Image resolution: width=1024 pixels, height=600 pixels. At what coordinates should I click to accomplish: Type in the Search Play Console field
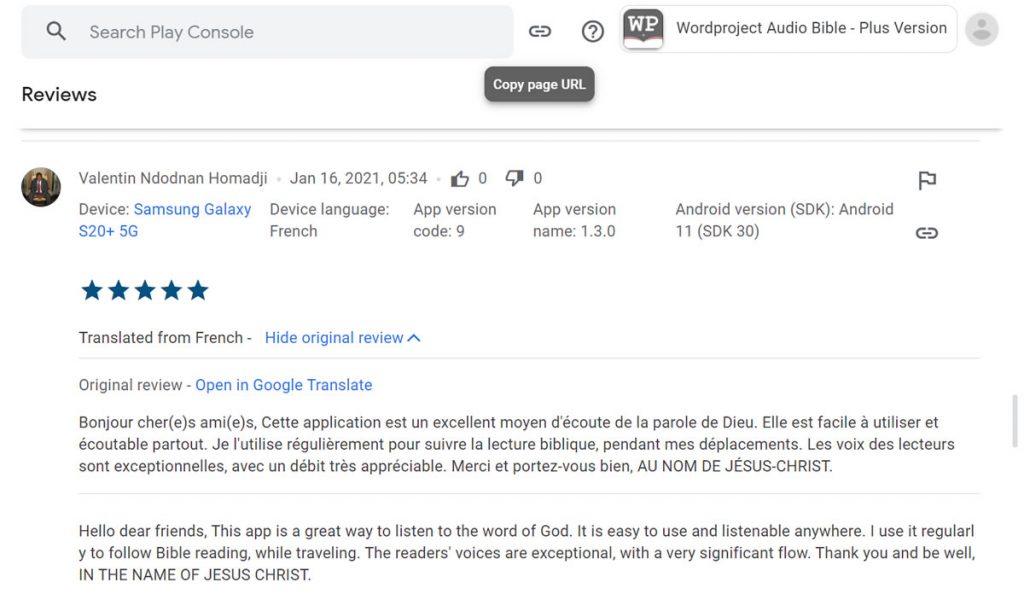point(290,32)
